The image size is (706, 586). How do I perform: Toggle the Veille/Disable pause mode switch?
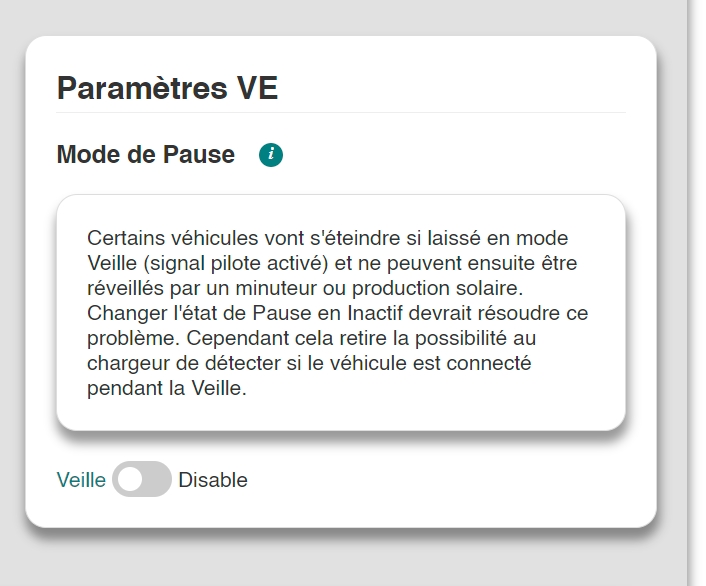coord(142,480)
